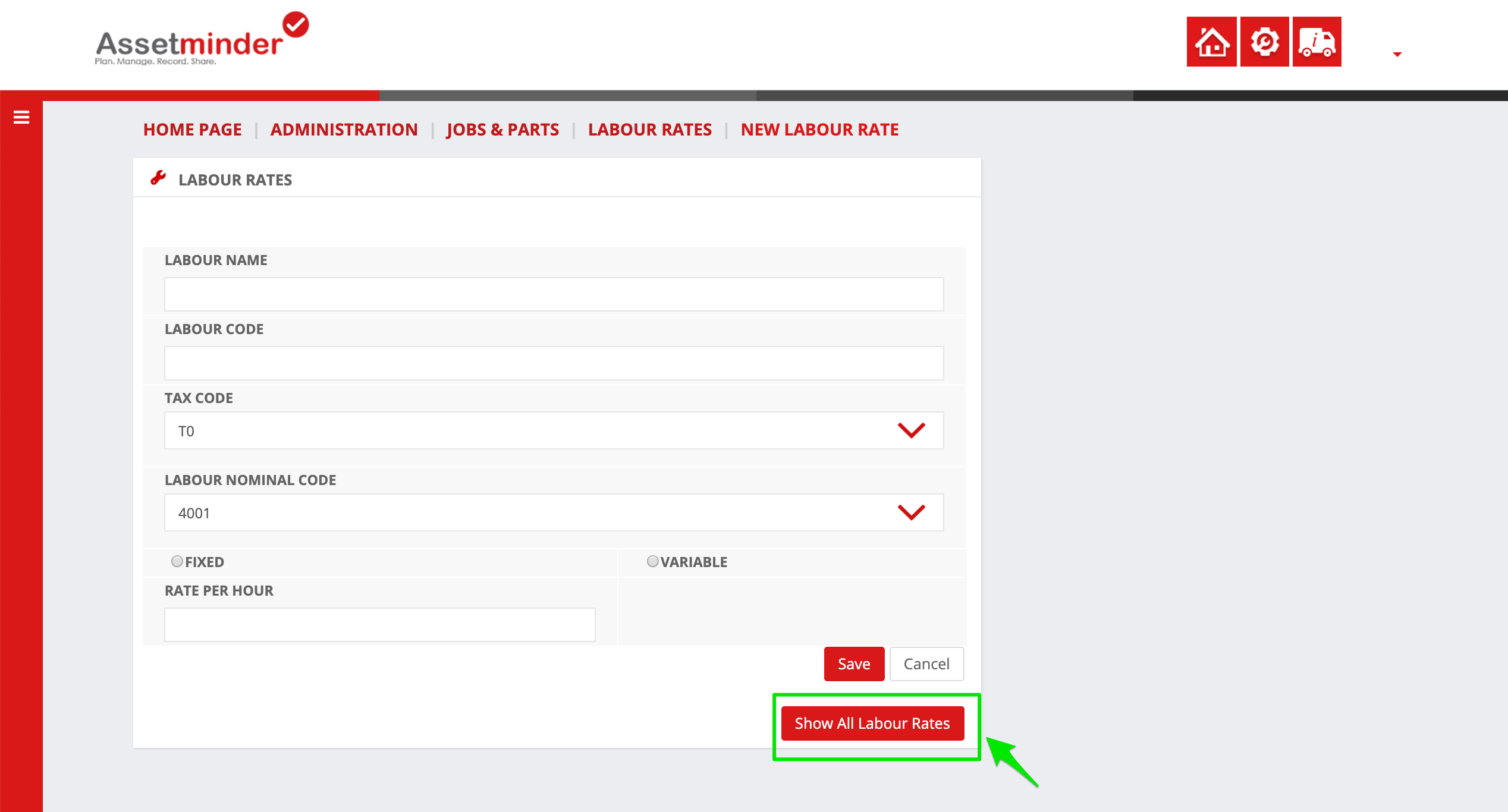This screenshot has width=1508, height=812.
Task: Open JOBS & PARTS breadcrumb
Action: coord(502,130)
